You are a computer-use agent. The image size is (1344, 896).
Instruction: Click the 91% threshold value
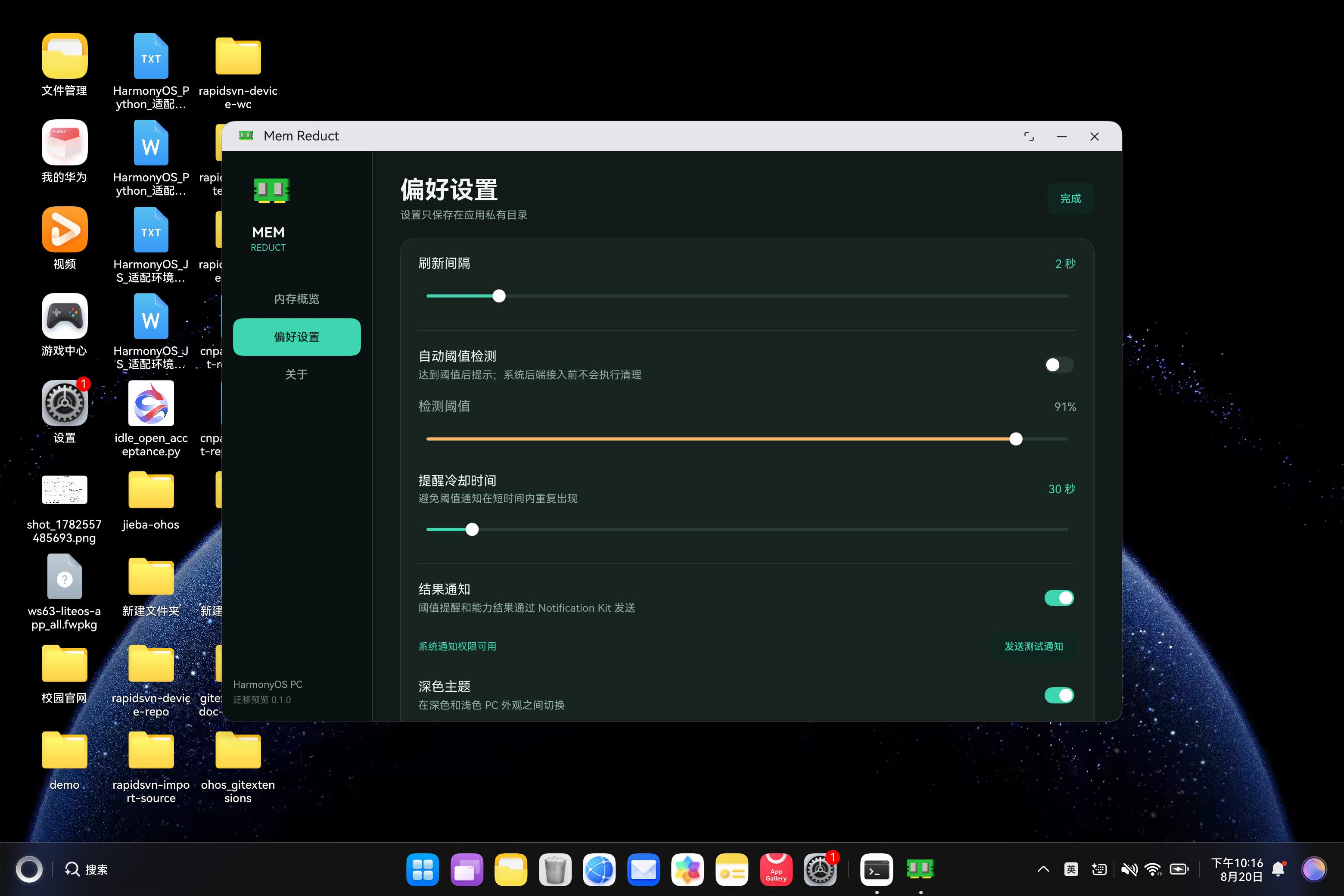[x=1065, y=407]
